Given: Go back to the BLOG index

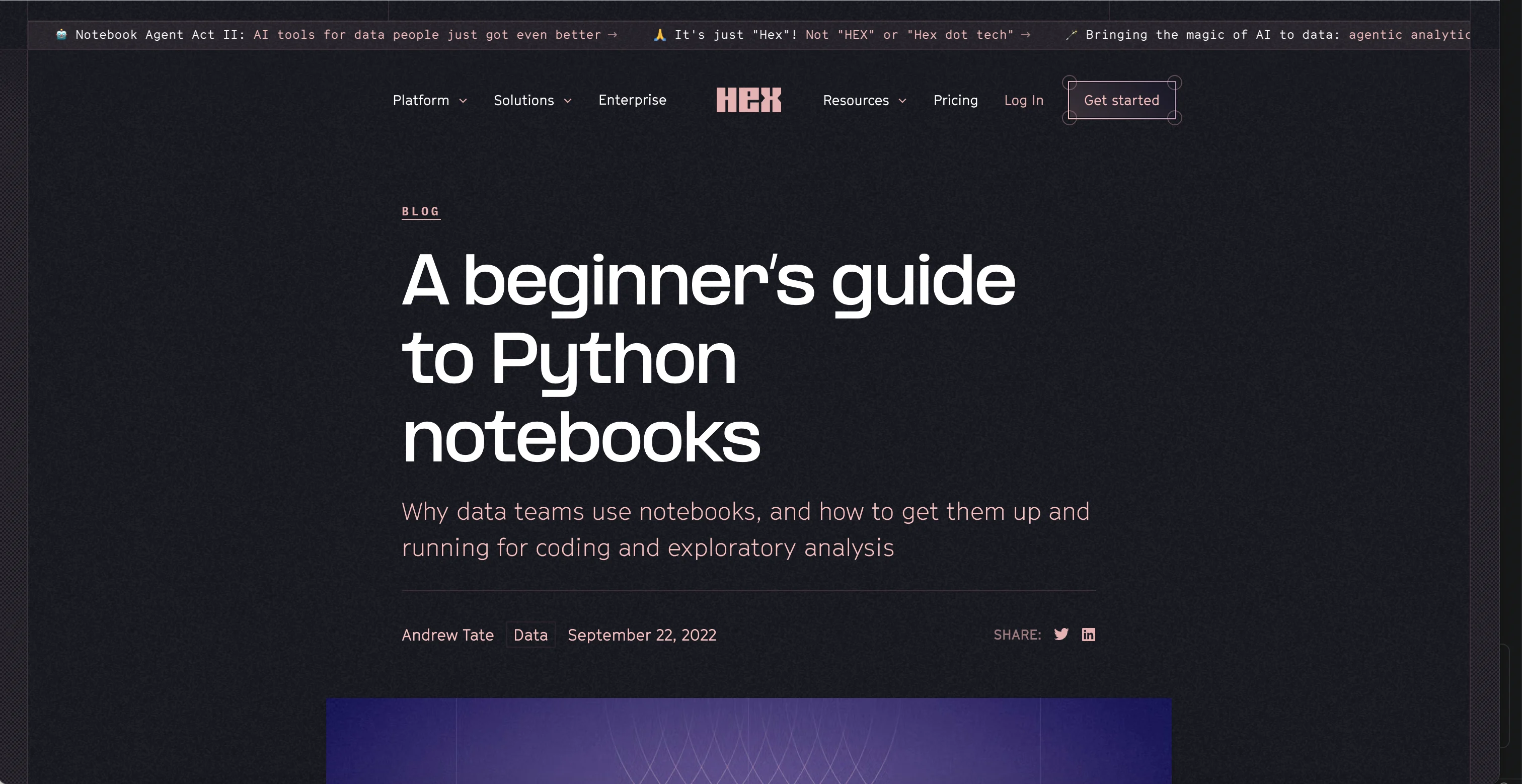Looking at the screenshot, I should pos(421,211).
